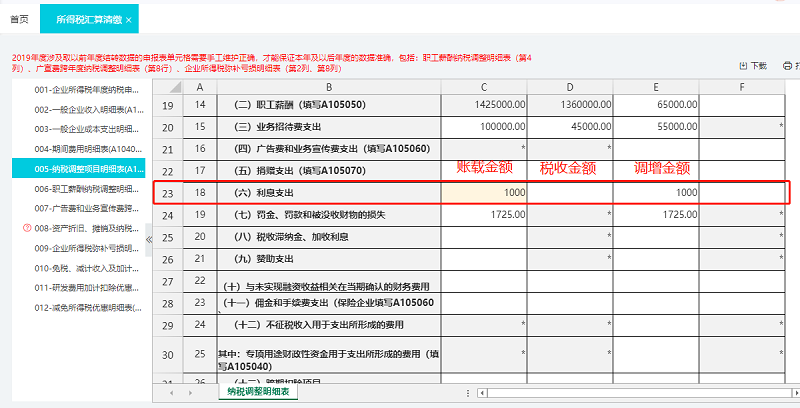
Task: Click sheet tab scroll-left arrow
Action: point(171,393)
